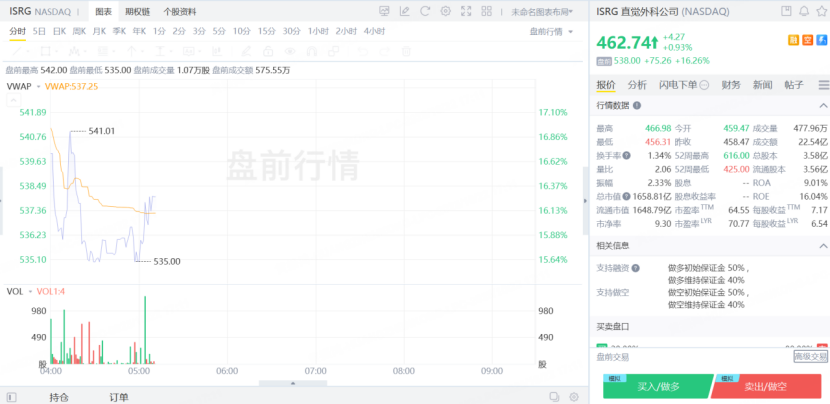Refresh the chart with the reload icon
This screenshot has height=404, width=830.
pos(425,11)
